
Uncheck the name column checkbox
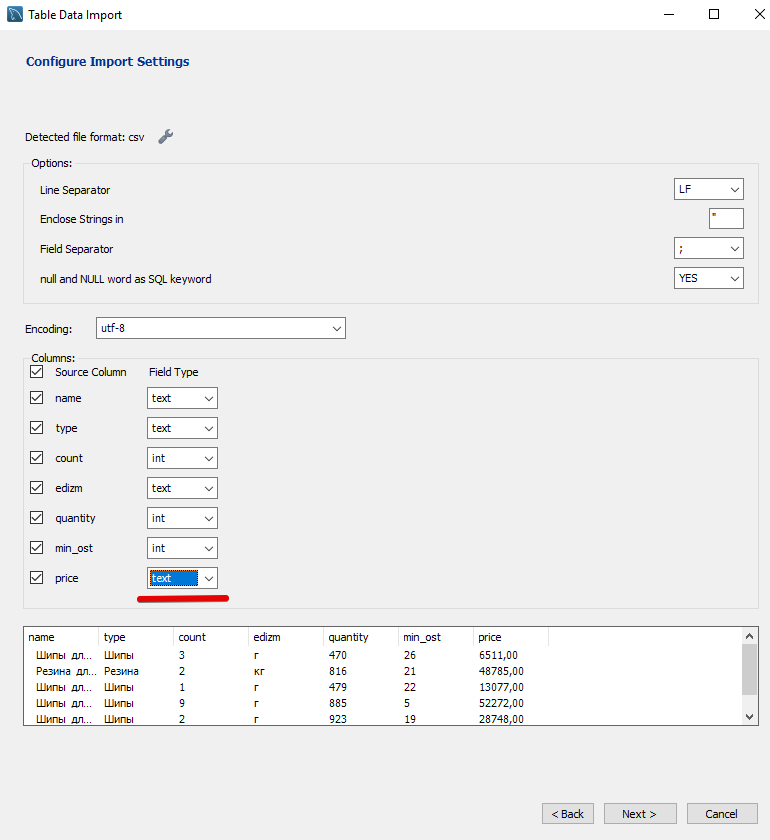coord(37,398)
